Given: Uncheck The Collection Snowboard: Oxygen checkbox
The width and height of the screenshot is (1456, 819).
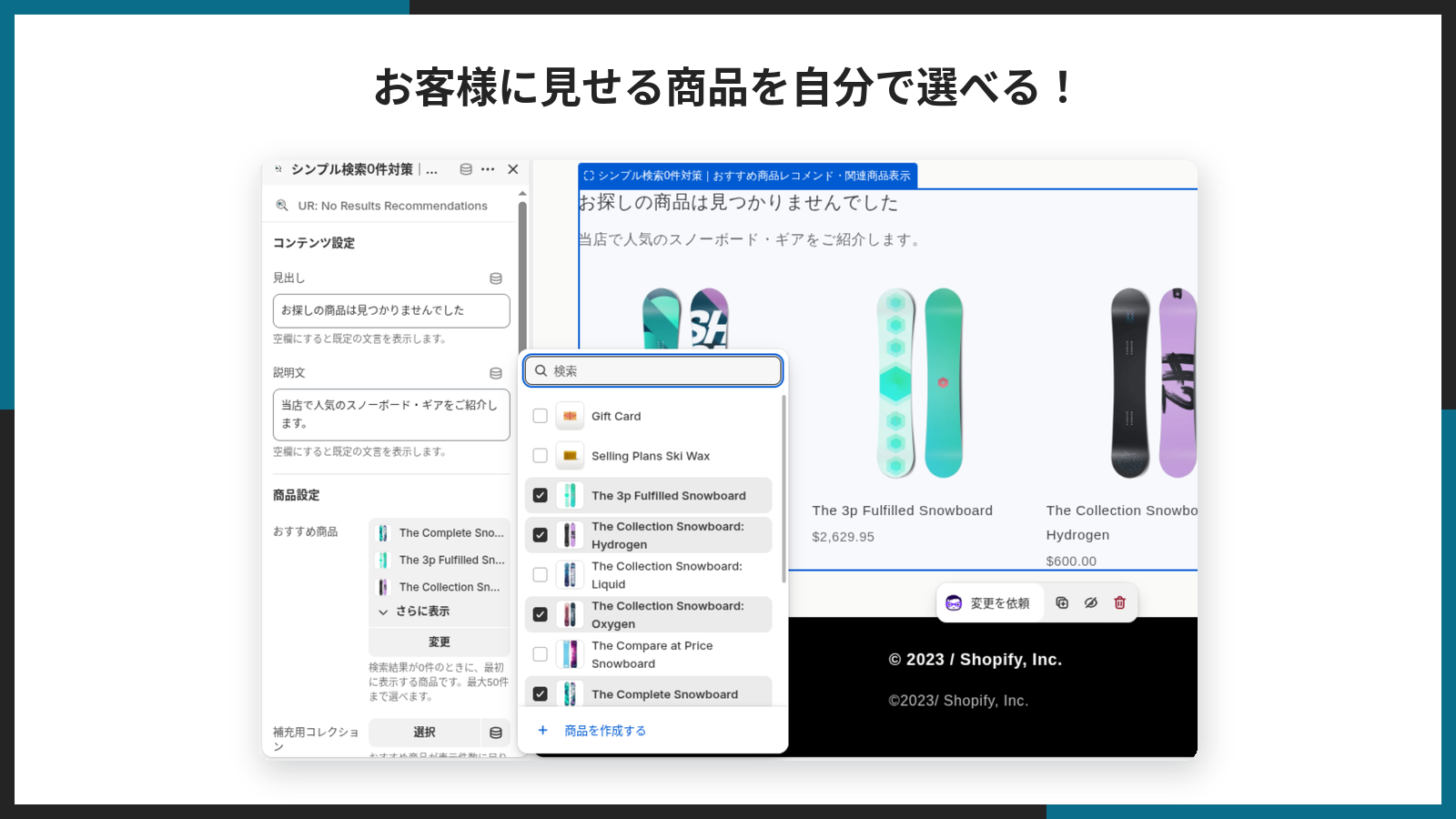Looking at the screenshot, I should 541,614.
